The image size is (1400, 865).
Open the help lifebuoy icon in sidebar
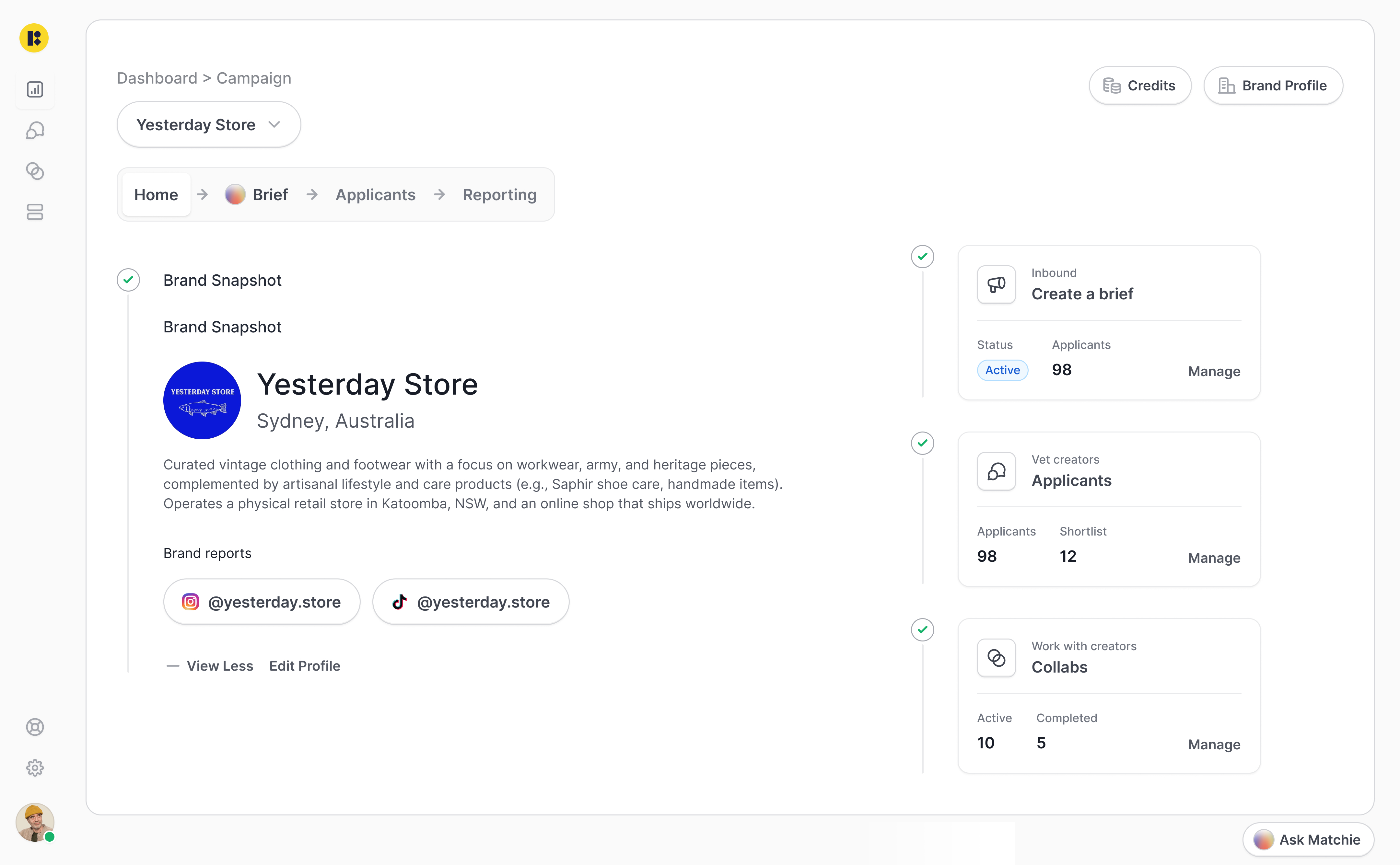pos(35,727)
